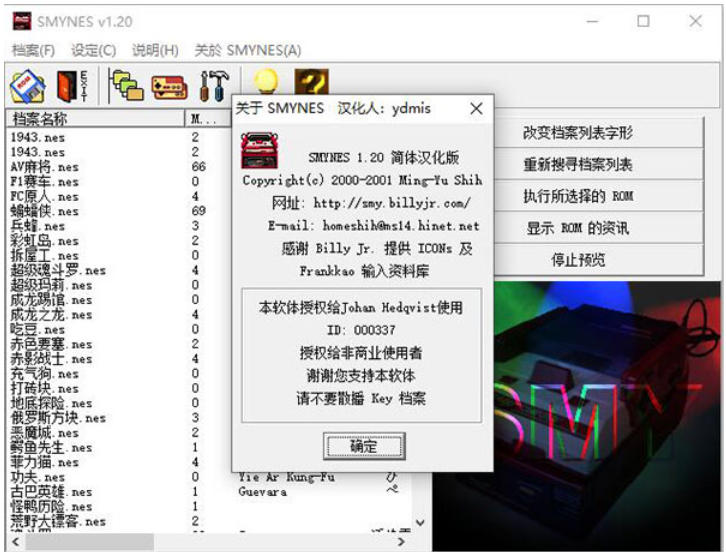This screenshot has width=726, height=552.
Task: Select 兵蜂.nes in file list
Action: pos(38,226)
